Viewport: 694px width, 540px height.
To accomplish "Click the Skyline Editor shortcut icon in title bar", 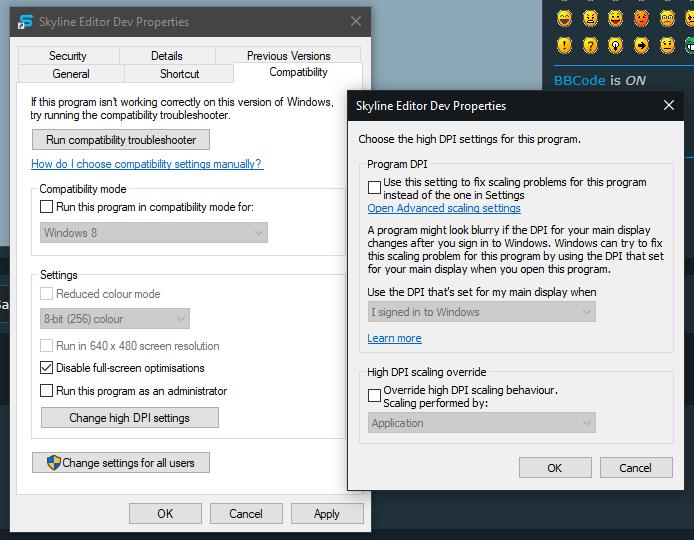I will 25,21.
